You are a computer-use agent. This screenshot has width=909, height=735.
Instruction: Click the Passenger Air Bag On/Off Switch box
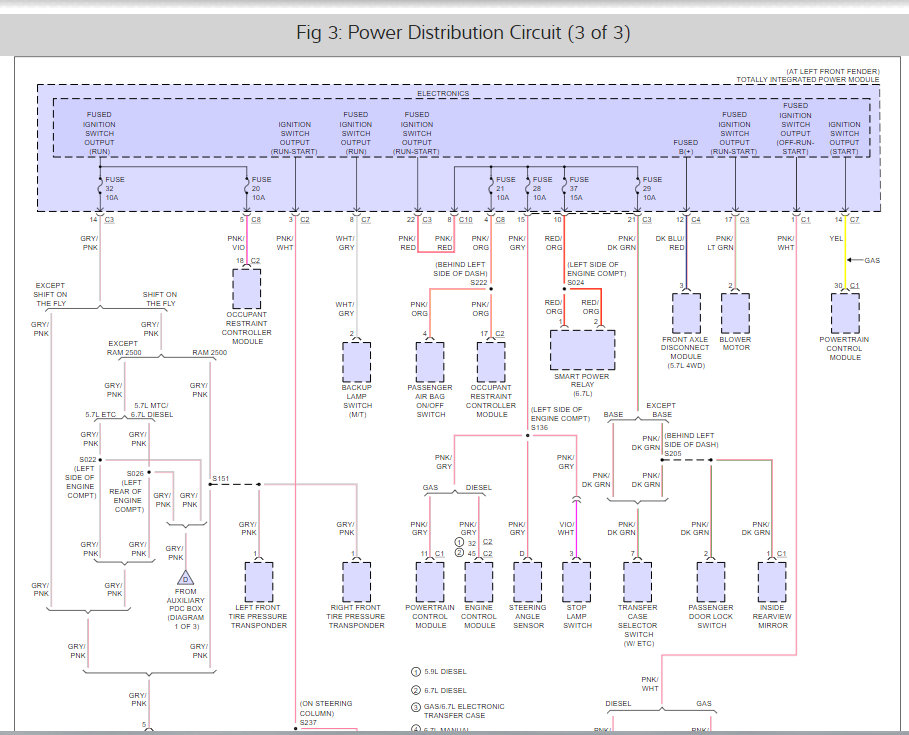click(x=430, y=362)
